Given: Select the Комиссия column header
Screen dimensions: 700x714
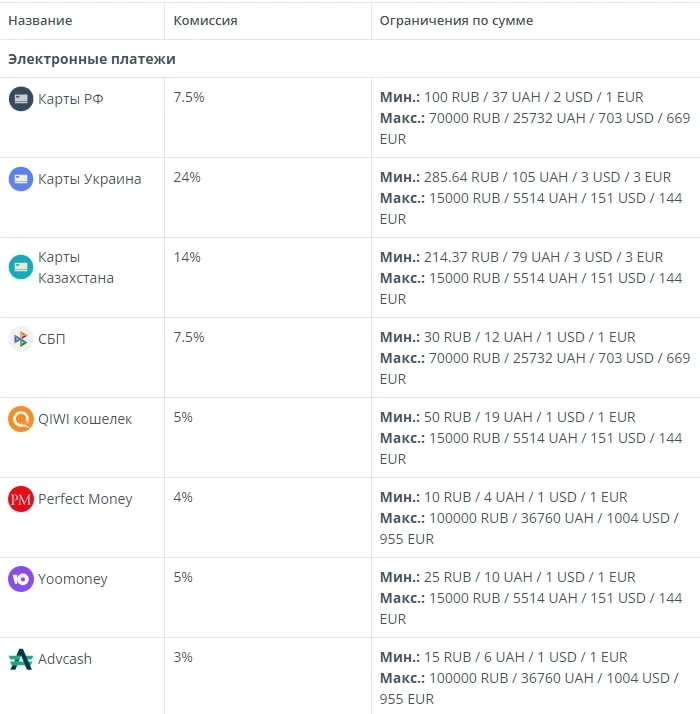Looking at the screenshot, I should tap(205, 20).
